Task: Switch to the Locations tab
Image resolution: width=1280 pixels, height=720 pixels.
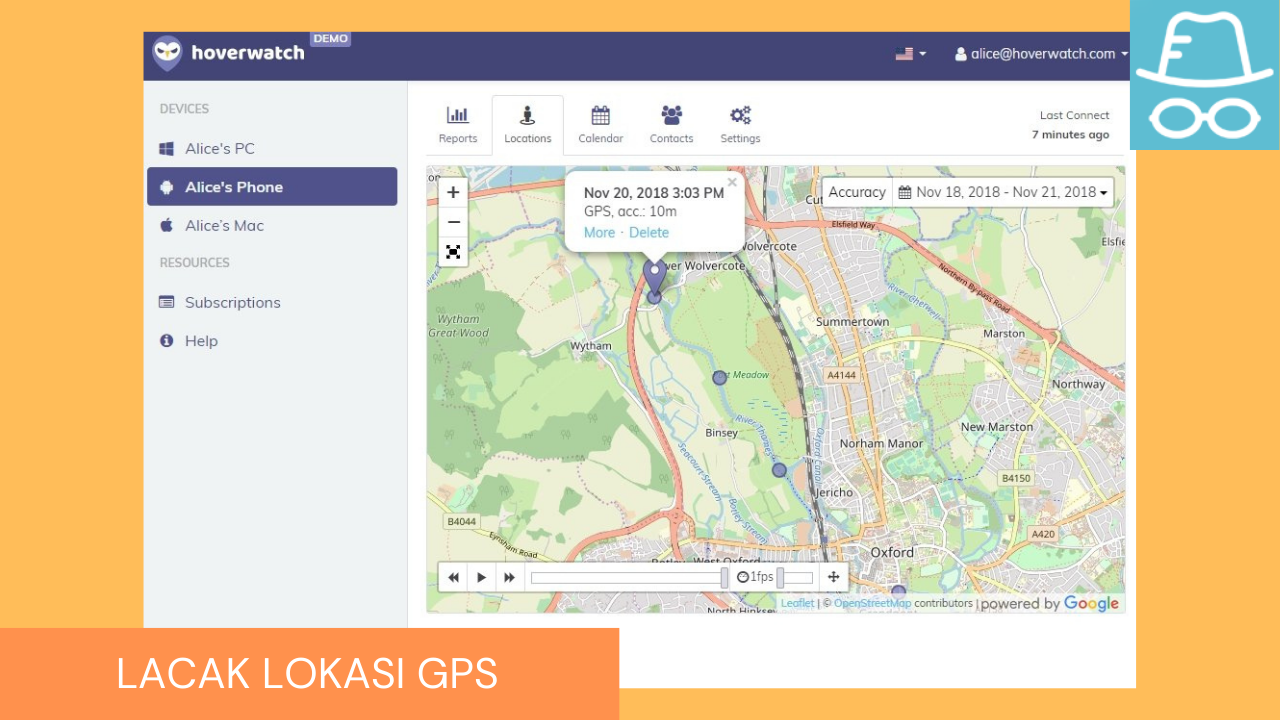Action: [x=528, y=125]
